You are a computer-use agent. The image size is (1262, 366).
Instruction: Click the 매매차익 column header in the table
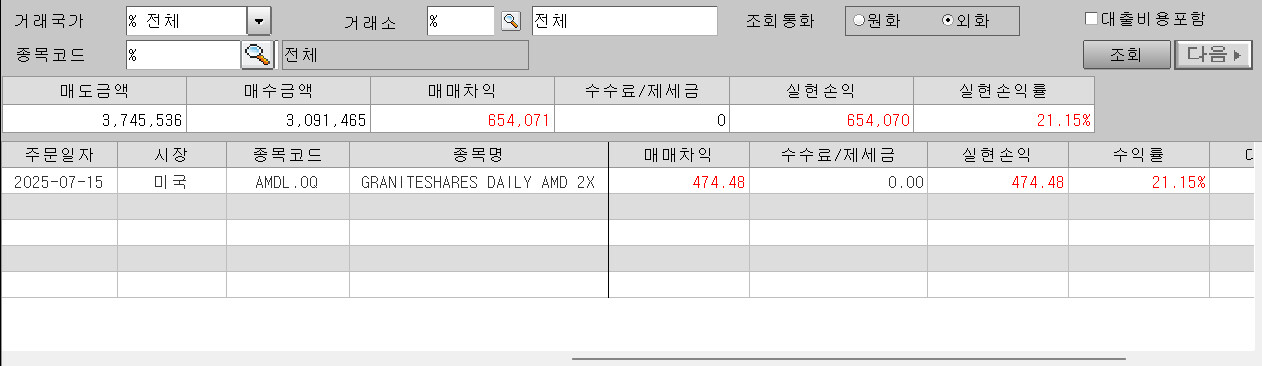tap(679, 155)
